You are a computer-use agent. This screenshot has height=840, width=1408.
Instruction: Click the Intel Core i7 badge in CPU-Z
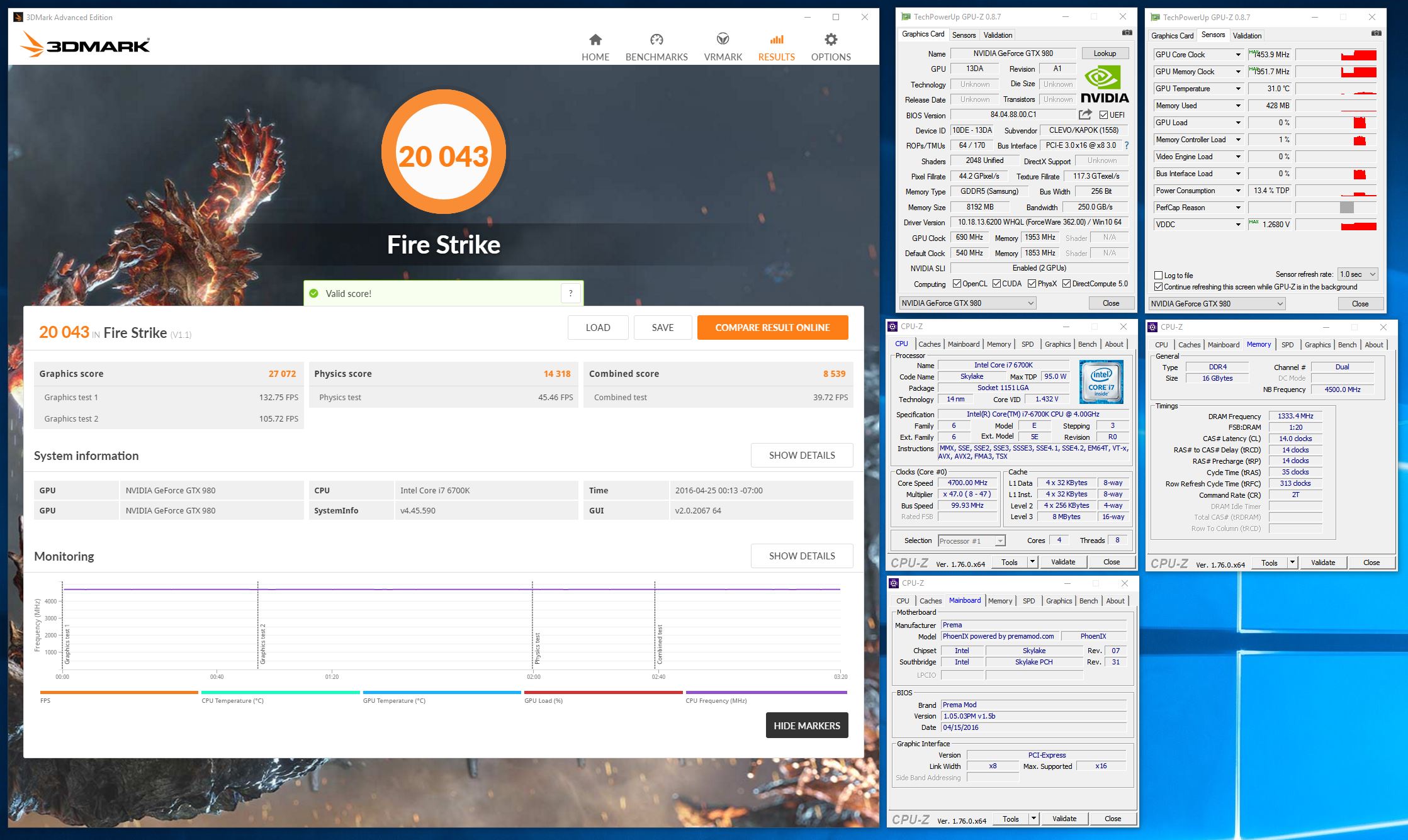[1101, 381]
